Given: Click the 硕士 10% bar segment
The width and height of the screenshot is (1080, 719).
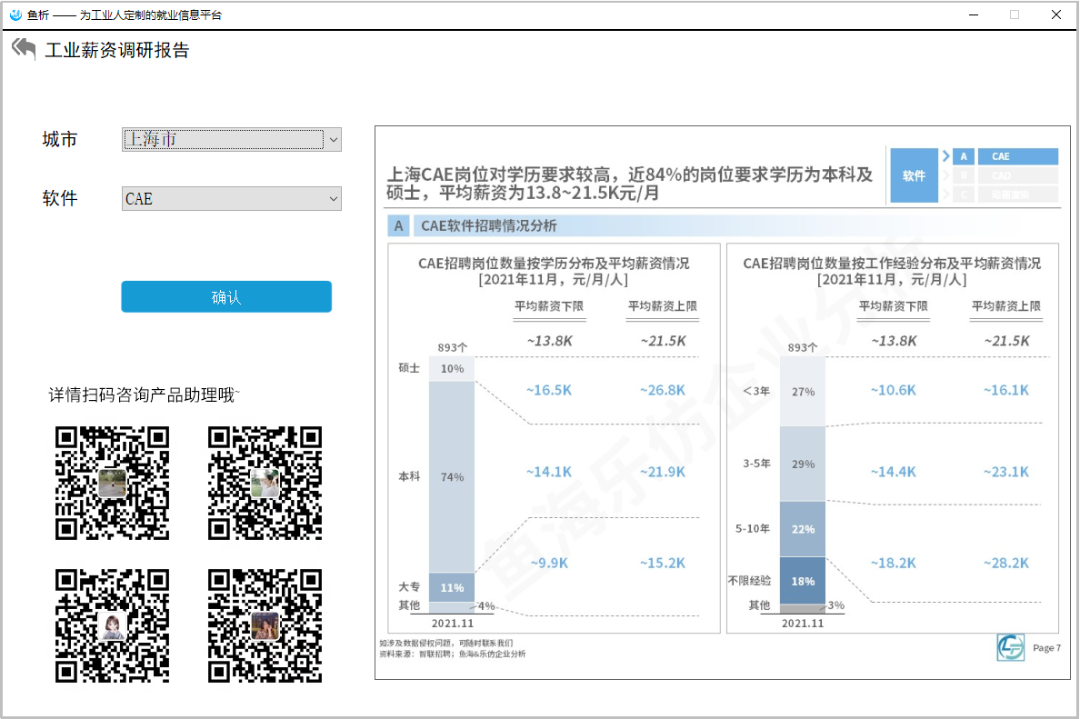Looking at the screenshot, I should [452, 368].
